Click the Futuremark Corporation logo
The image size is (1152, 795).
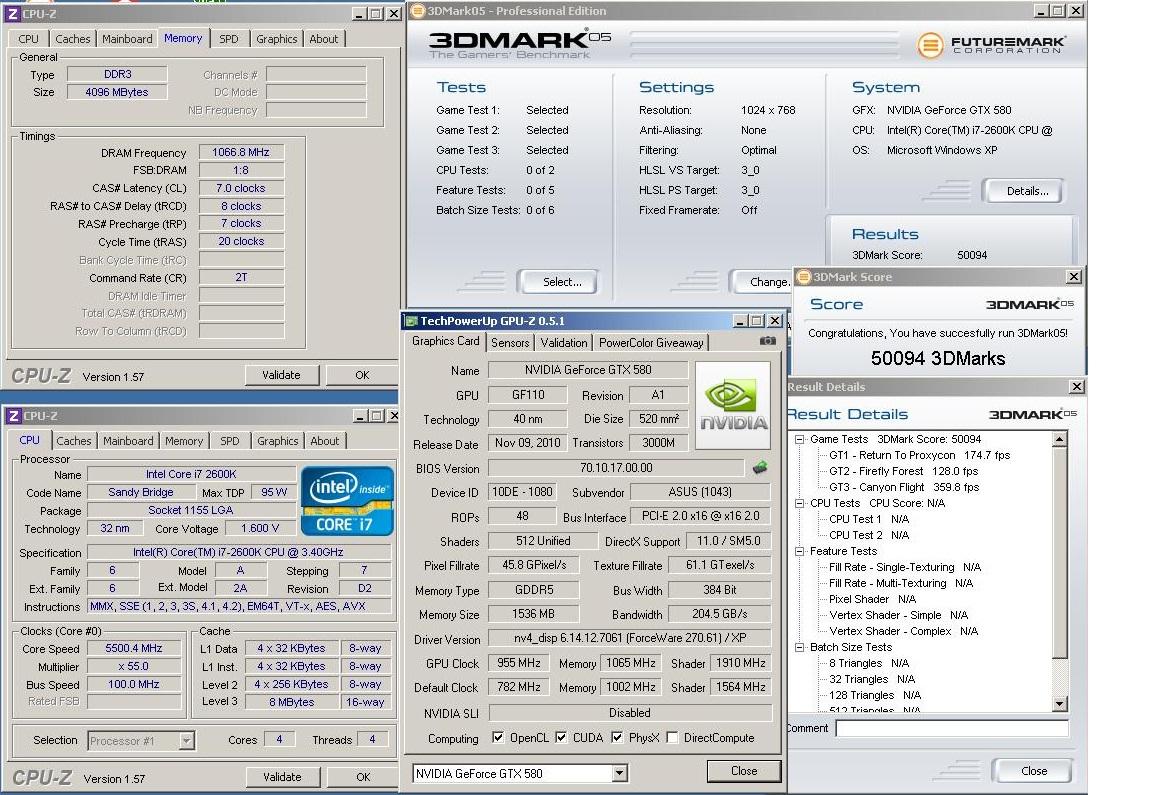pos(990,45)
